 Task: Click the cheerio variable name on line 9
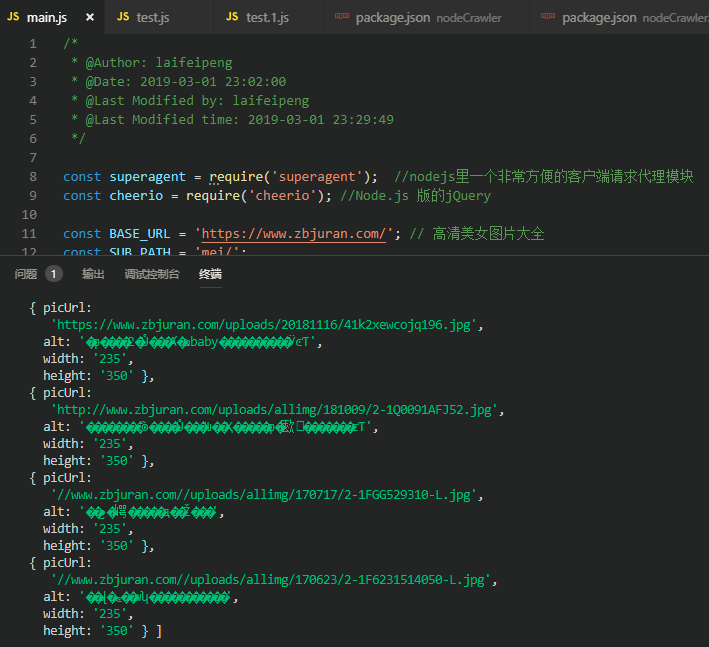136,196
